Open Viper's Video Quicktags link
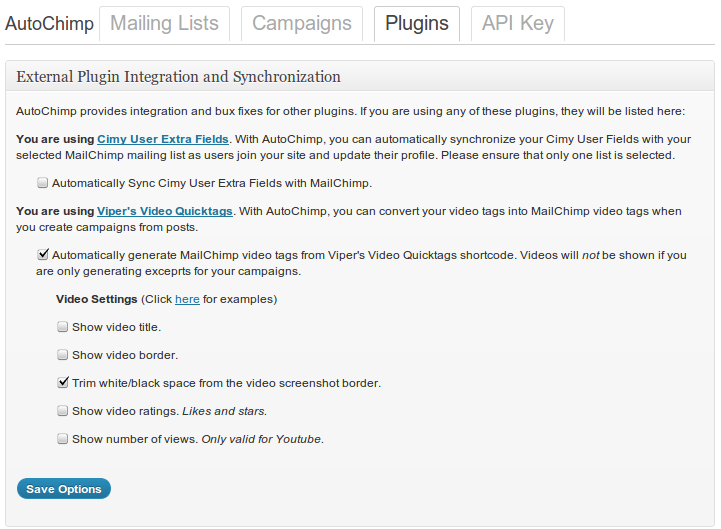Screen dimensions: 721x529 (x=165, y=211)
